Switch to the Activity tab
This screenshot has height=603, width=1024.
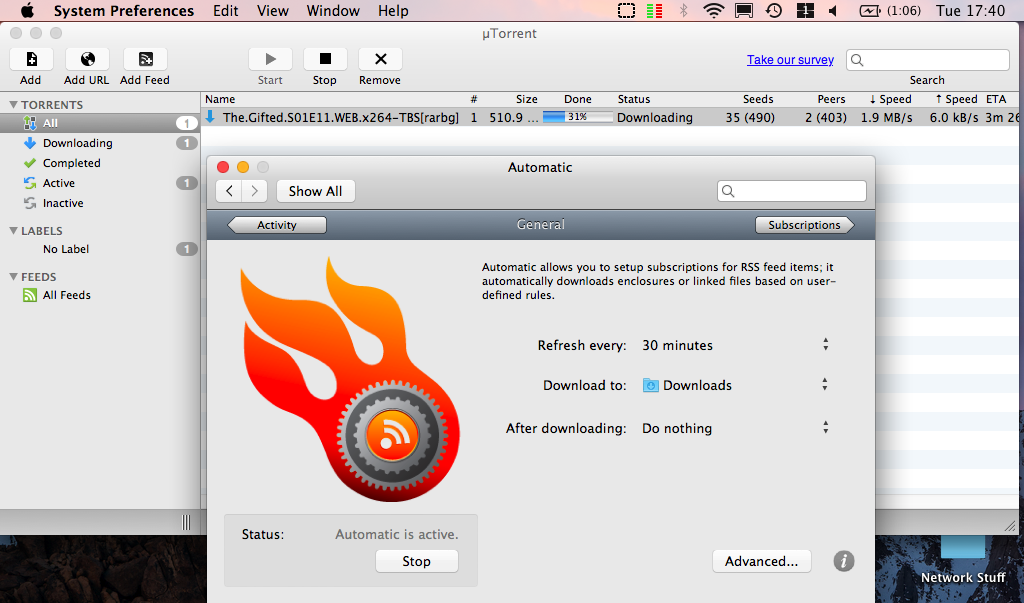(x=277, y=225)
